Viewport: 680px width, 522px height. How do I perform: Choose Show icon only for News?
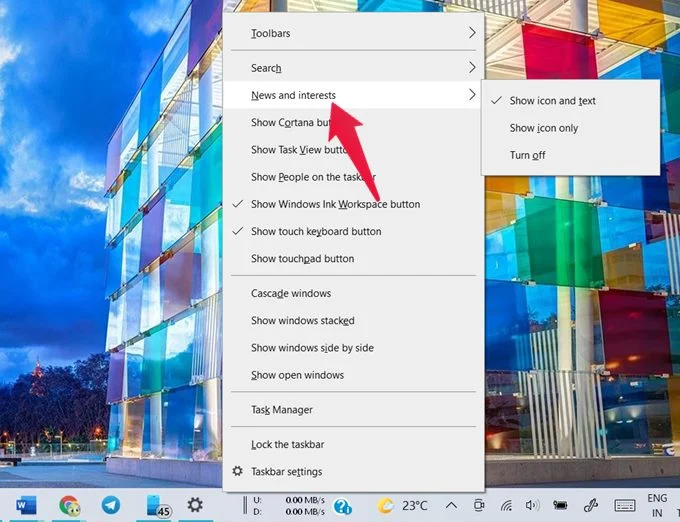click(544, 128)
